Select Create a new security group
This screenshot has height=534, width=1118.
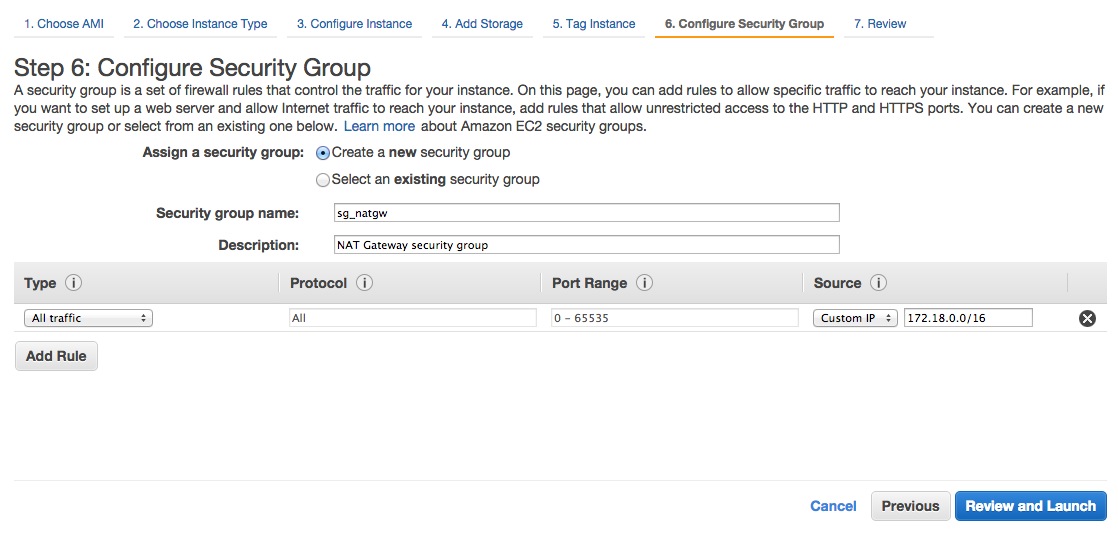[x=323, y=153]
